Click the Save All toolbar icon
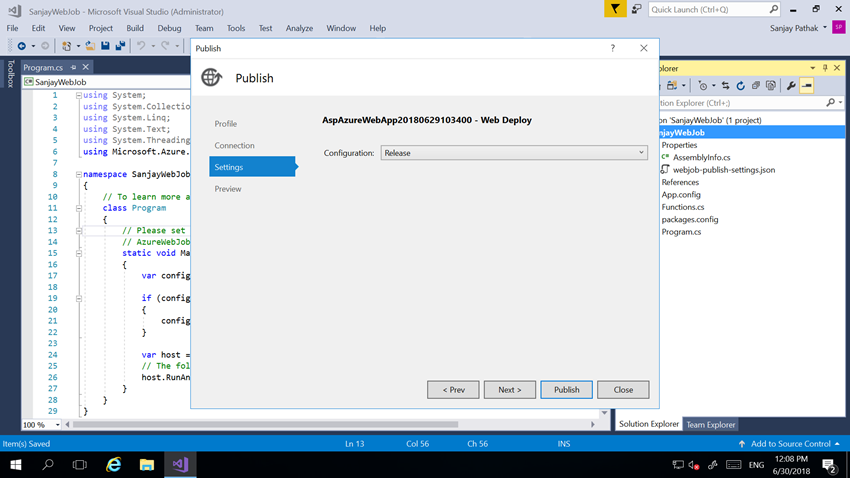 tap(120, 46)
